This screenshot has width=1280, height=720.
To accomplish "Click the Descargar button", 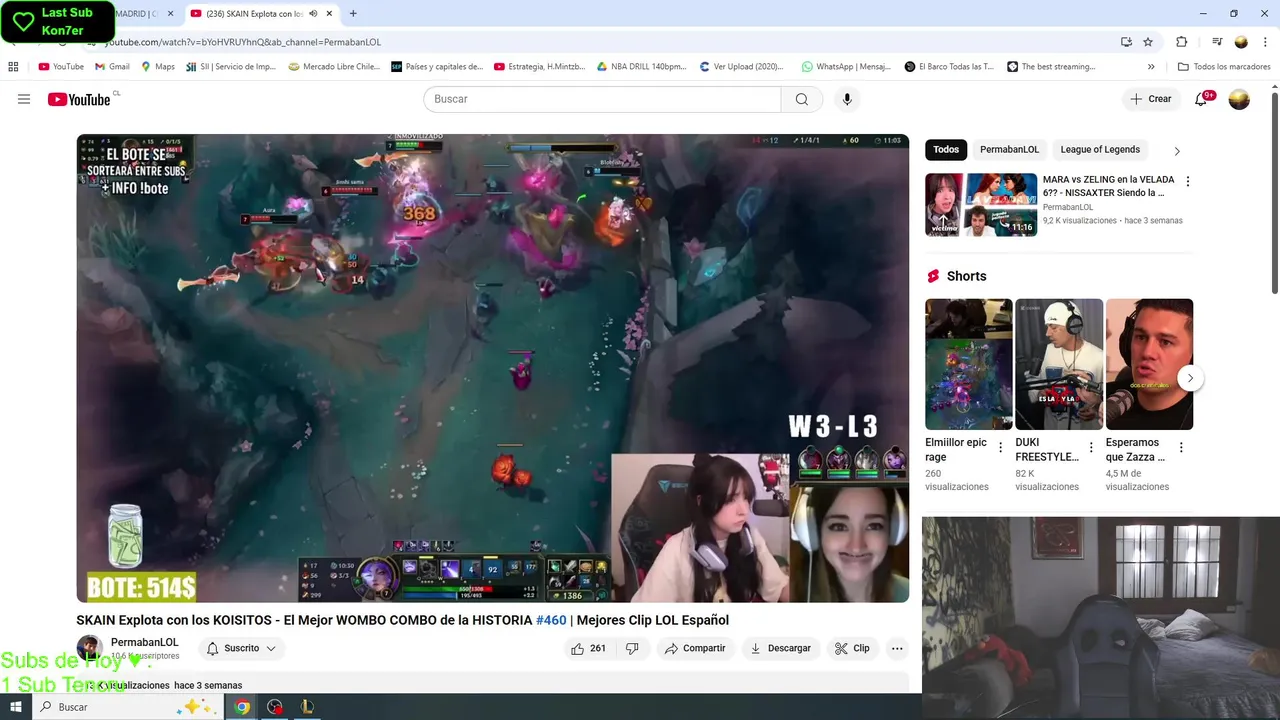I will pyautogui.click(x=780, y=648).
